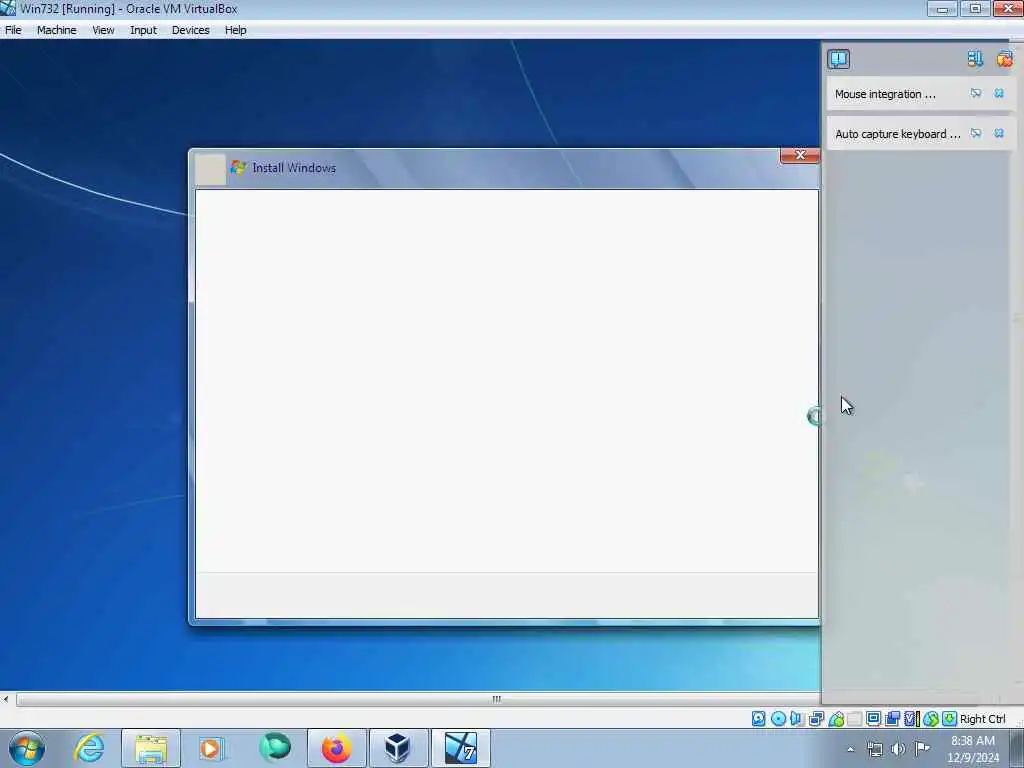Launch Internet Explorer from the taskbar
1024x768 pixels.
pos(89,748)
